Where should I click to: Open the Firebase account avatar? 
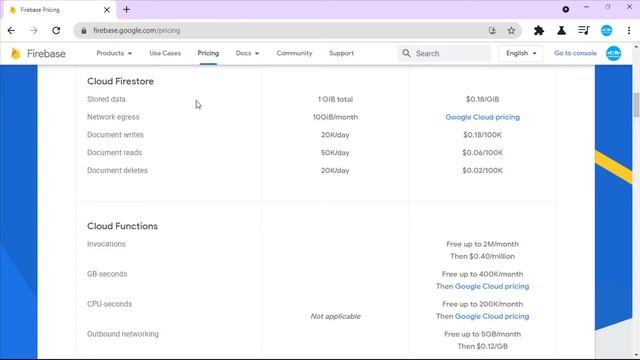[613, 53]
